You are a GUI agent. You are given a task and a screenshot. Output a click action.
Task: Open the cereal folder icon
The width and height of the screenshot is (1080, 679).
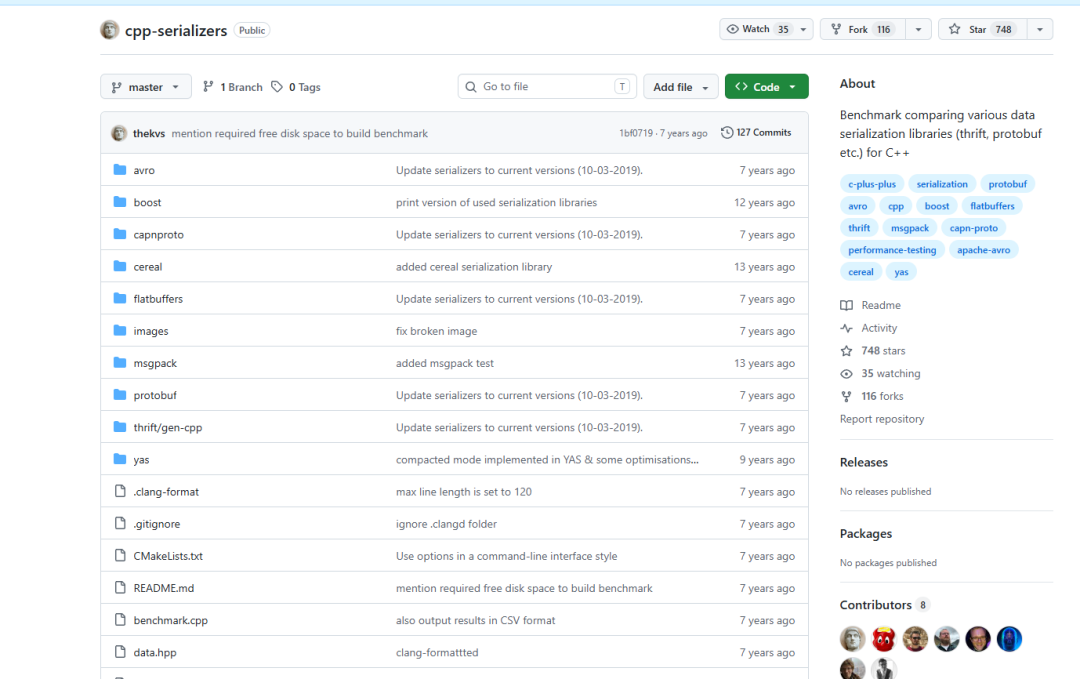(x=120, y=266)
